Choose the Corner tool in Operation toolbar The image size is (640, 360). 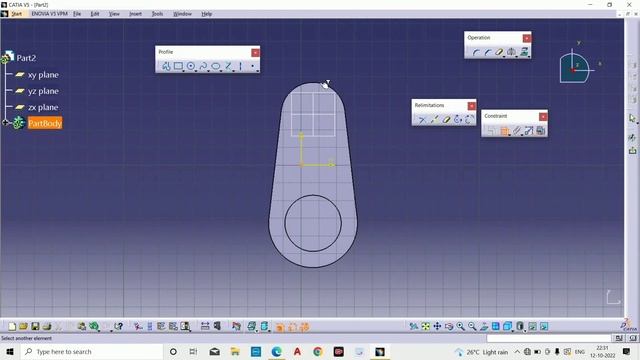476,52
